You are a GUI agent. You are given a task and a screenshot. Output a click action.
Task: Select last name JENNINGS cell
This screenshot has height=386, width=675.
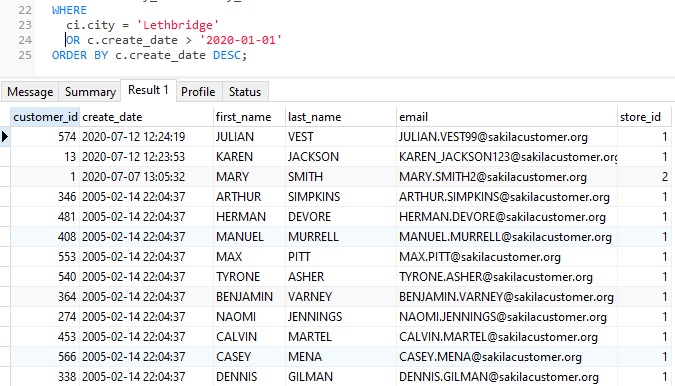(340, 317)
